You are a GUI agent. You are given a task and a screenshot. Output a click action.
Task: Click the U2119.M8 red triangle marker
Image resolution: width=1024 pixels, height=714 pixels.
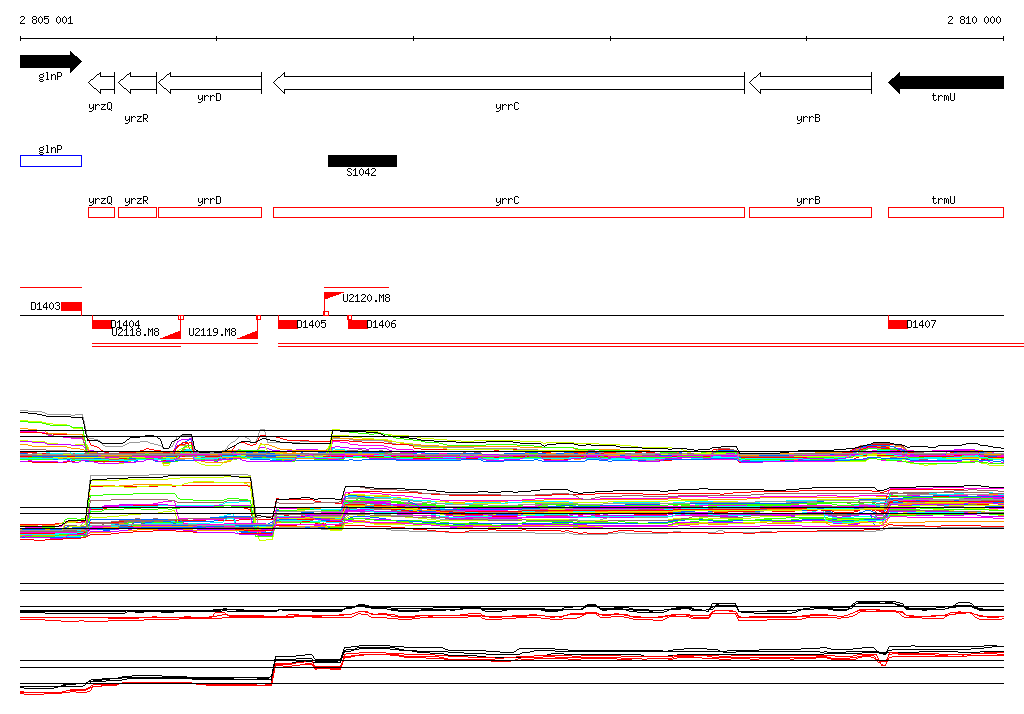click(249, 334)
